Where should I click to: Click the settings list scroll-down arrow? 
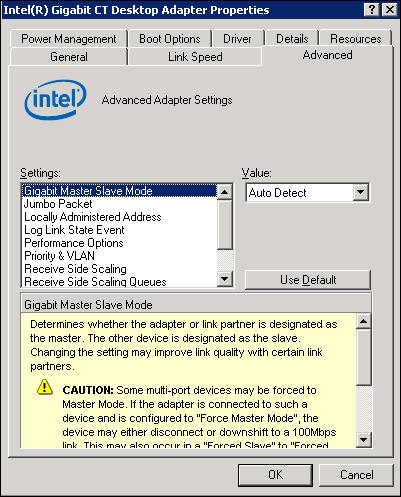(x=225, y=278)
